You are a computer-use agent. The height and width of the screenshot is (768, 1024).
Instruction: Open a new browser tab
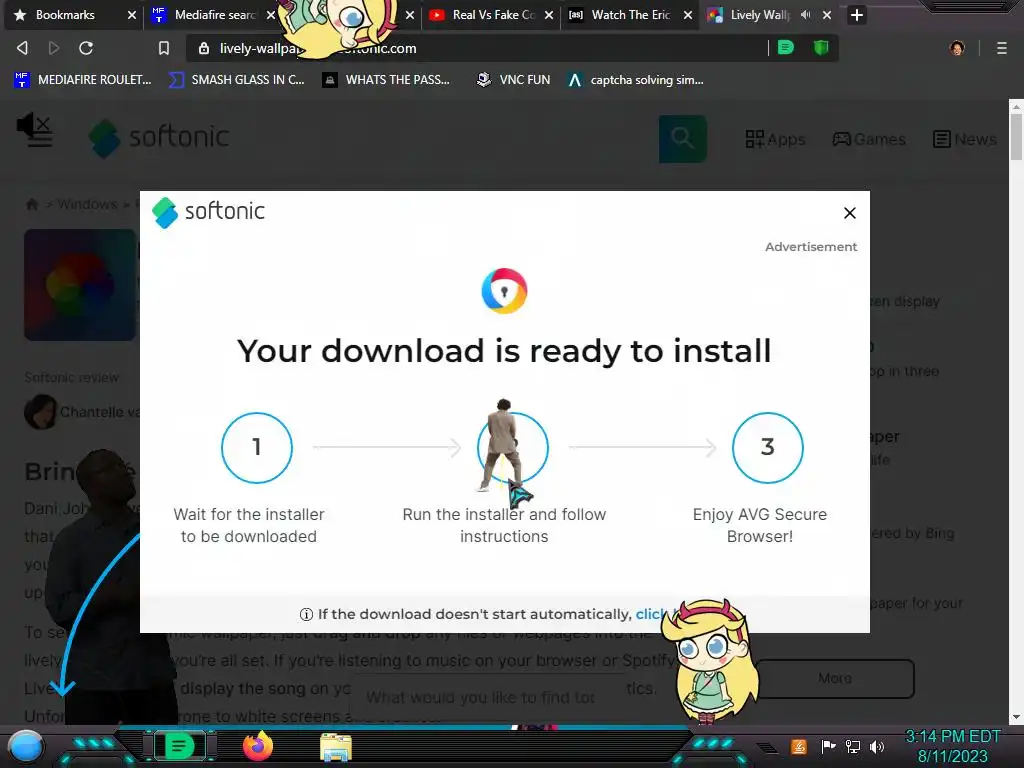tap(857, 15)
